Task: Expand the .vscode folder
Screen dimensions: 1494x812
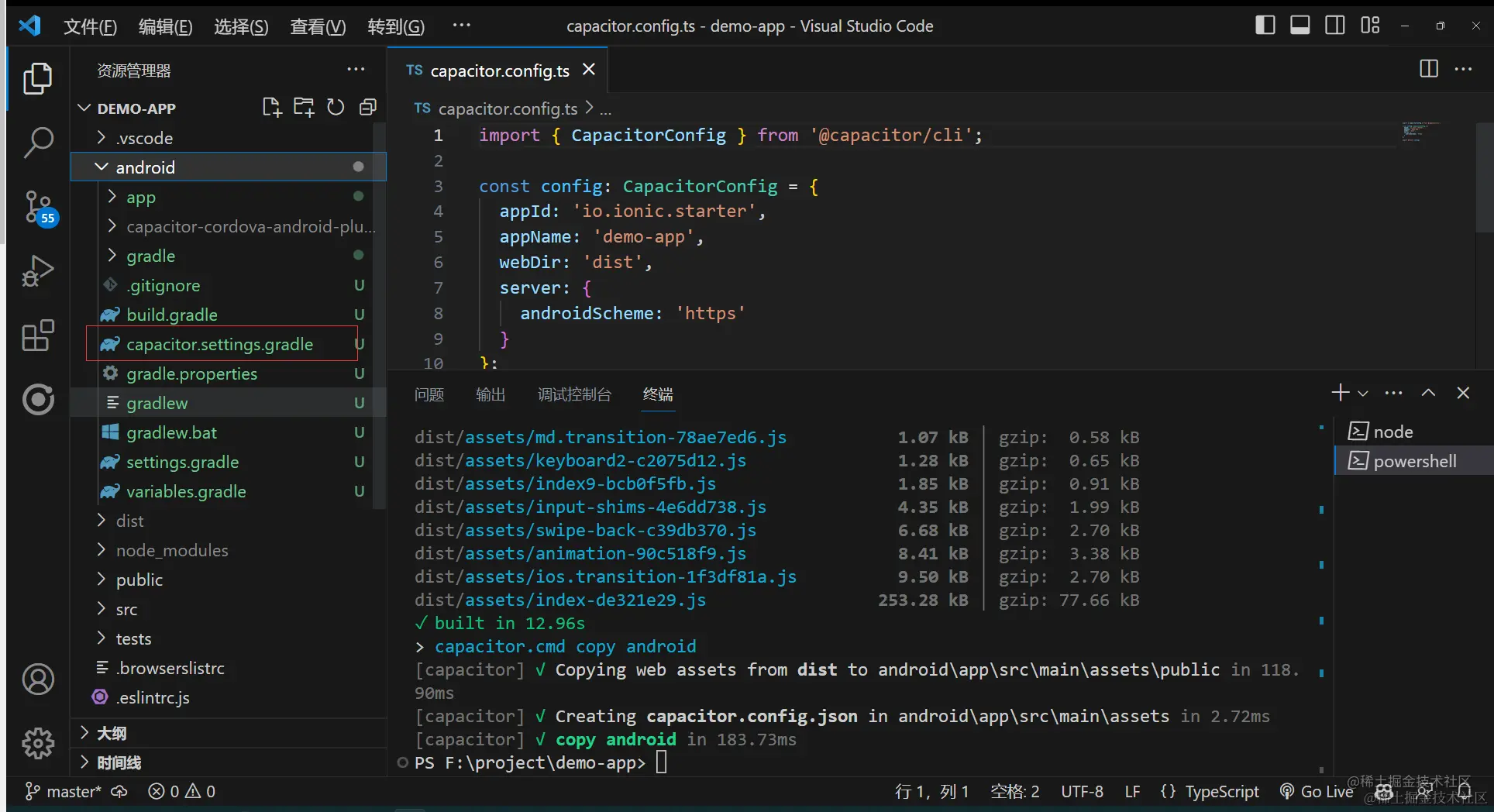Action: [101, 137]
